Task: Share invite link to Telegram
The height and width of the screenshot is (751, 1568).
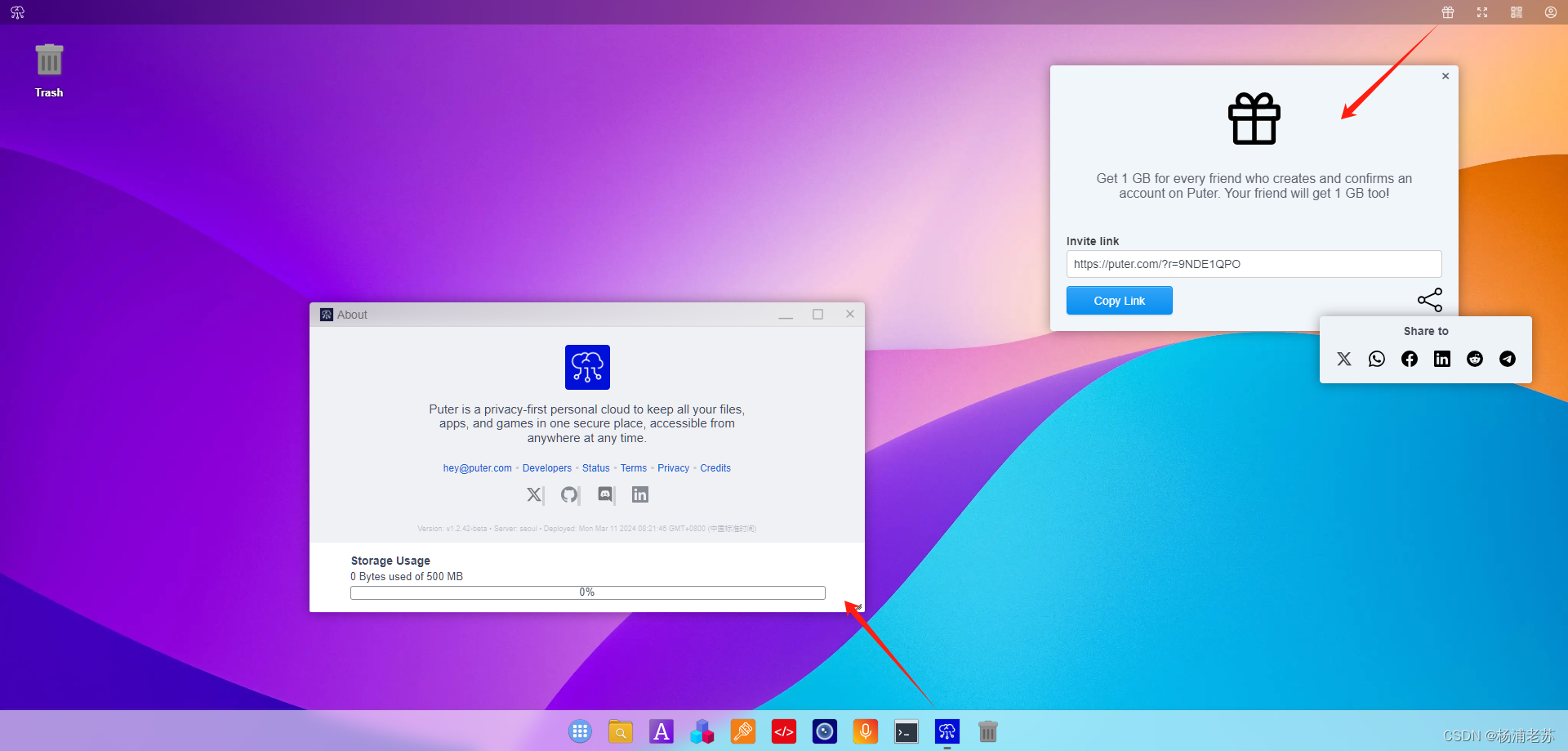Action: tap(1508, 359)
